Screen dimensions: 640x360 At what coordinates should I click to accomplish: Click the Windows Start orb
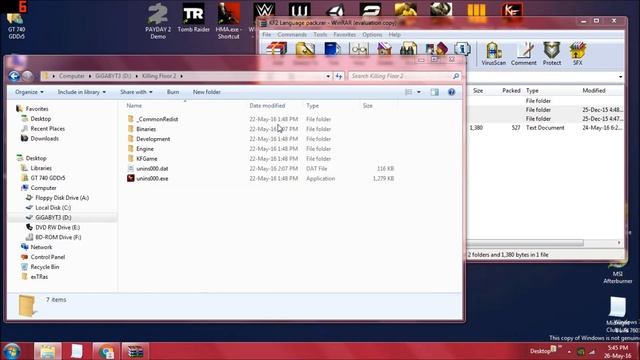(11, 351)
